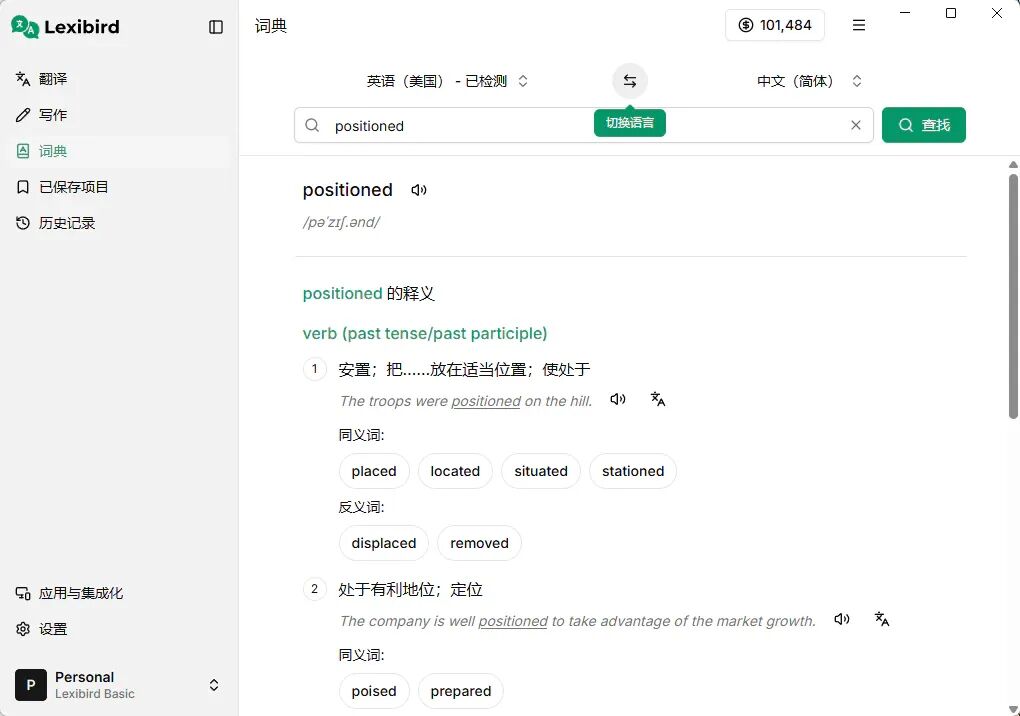Click the positioned search input field
This screenshot has height=716, width=1020.
click(584, 125)
